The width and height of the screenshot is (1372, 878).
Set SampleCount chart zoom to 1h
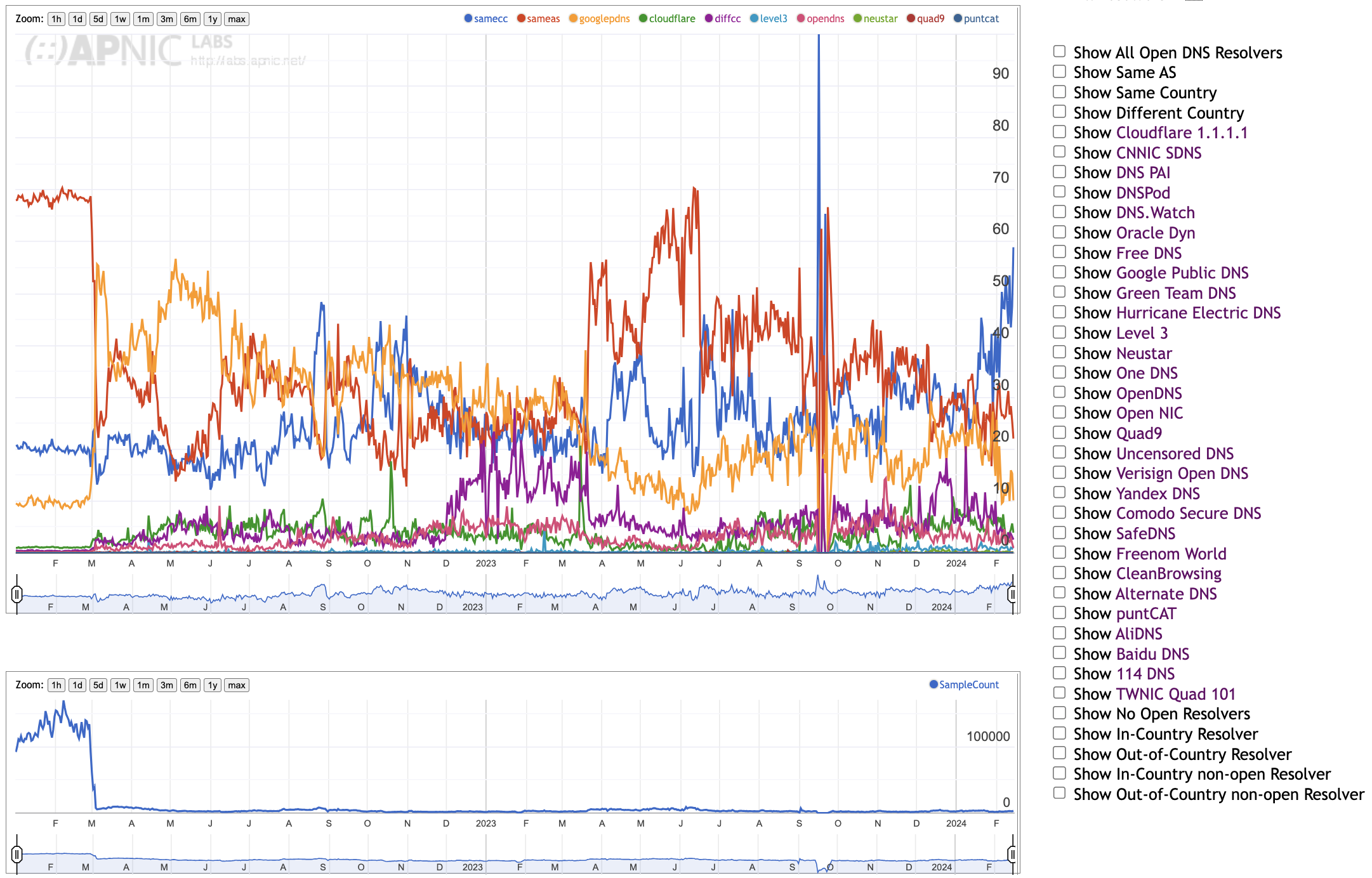(x=56, y=685)
